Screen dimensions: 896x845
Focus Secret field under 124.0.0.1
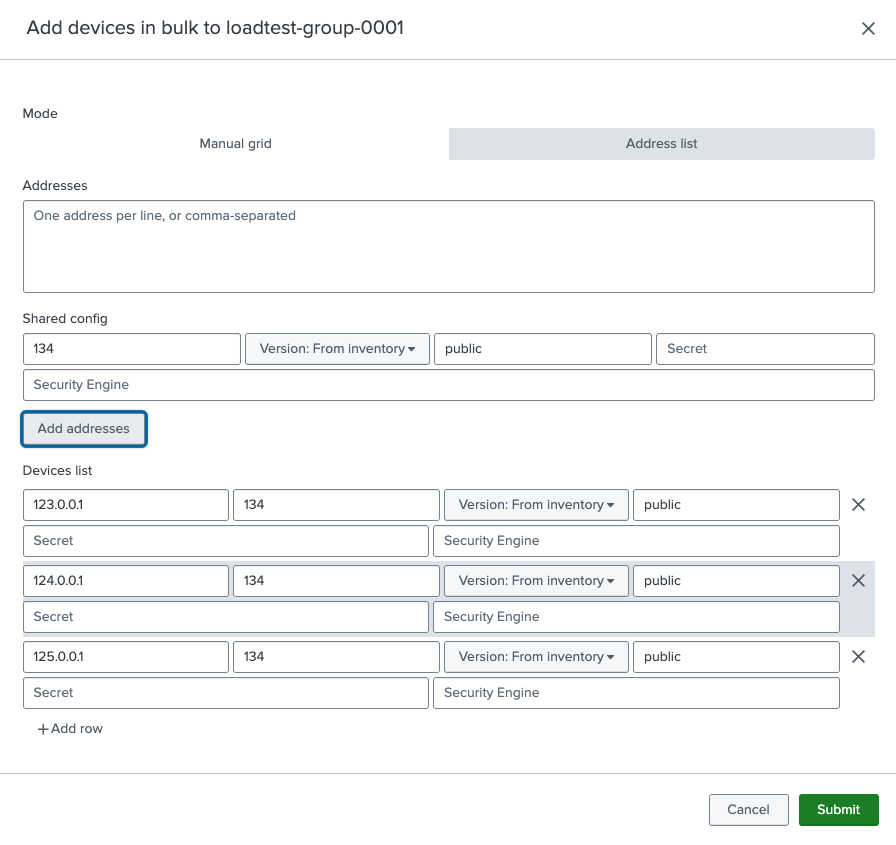[x=226, y=616]
